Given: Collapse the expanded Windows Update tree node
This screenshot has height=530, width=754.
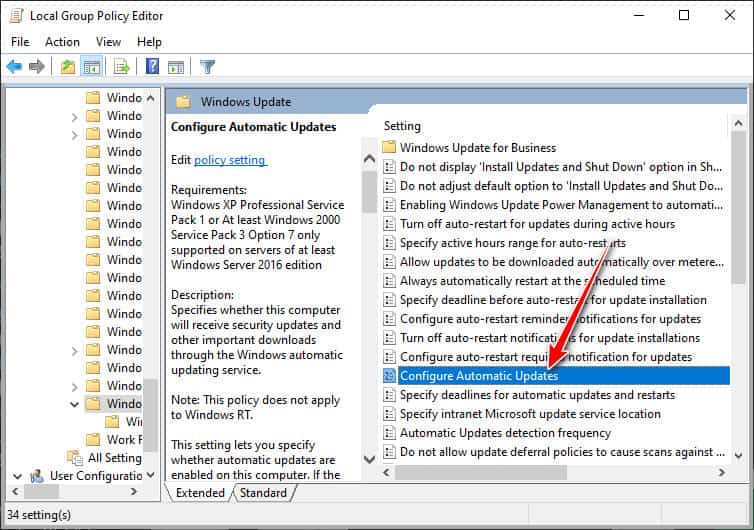Looking at the screenshot, I should (x=75, y=404).
